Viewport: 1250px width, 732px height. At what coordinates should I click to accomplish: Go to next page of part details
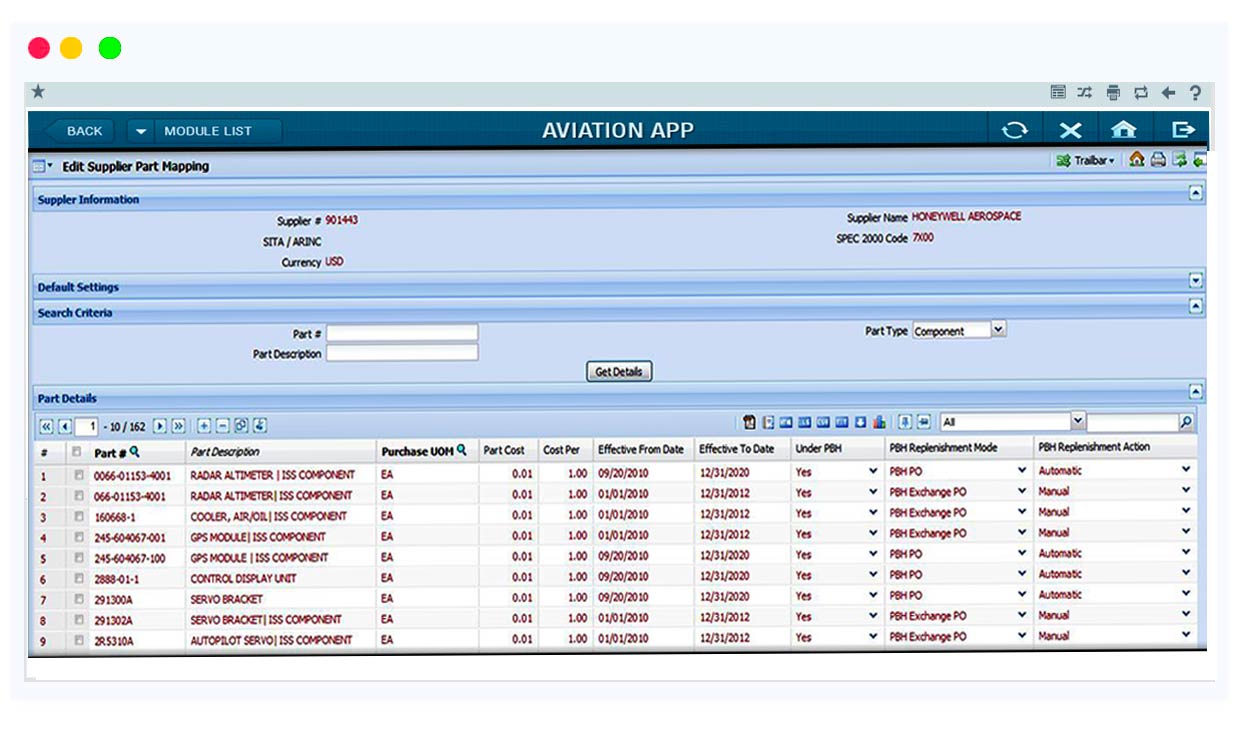[160, 426]
